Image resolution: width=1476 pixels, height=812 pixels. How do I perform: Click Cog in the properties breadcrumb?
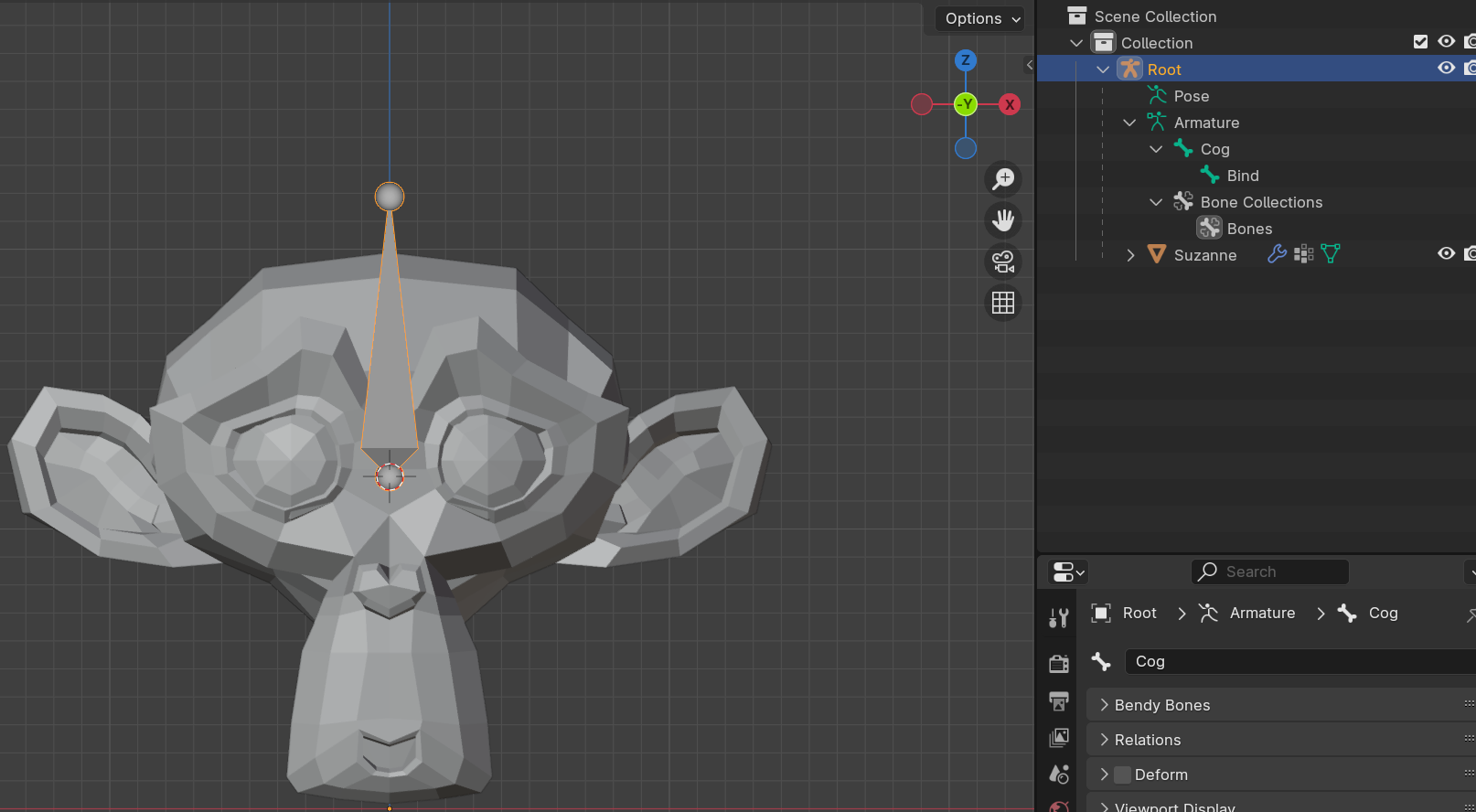(x=1383, y=613)
